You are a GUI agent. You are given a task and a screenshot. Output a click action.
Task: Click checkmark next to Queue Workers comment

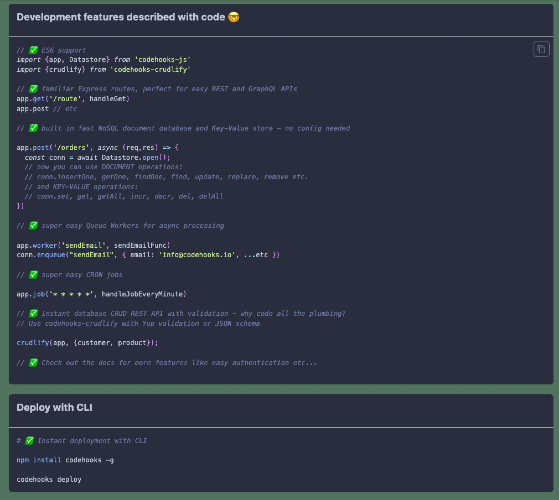click(33, 226)
